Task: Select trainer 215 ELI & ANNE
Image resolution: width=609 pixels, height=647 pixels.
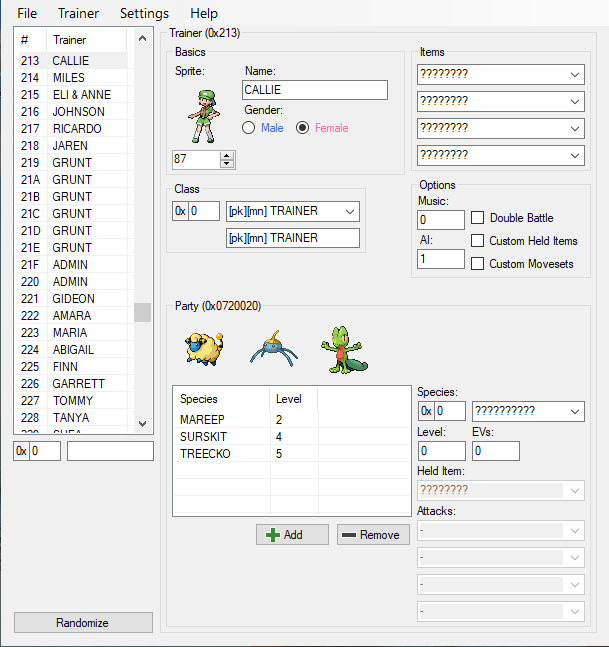Action: tap(73, 94)
